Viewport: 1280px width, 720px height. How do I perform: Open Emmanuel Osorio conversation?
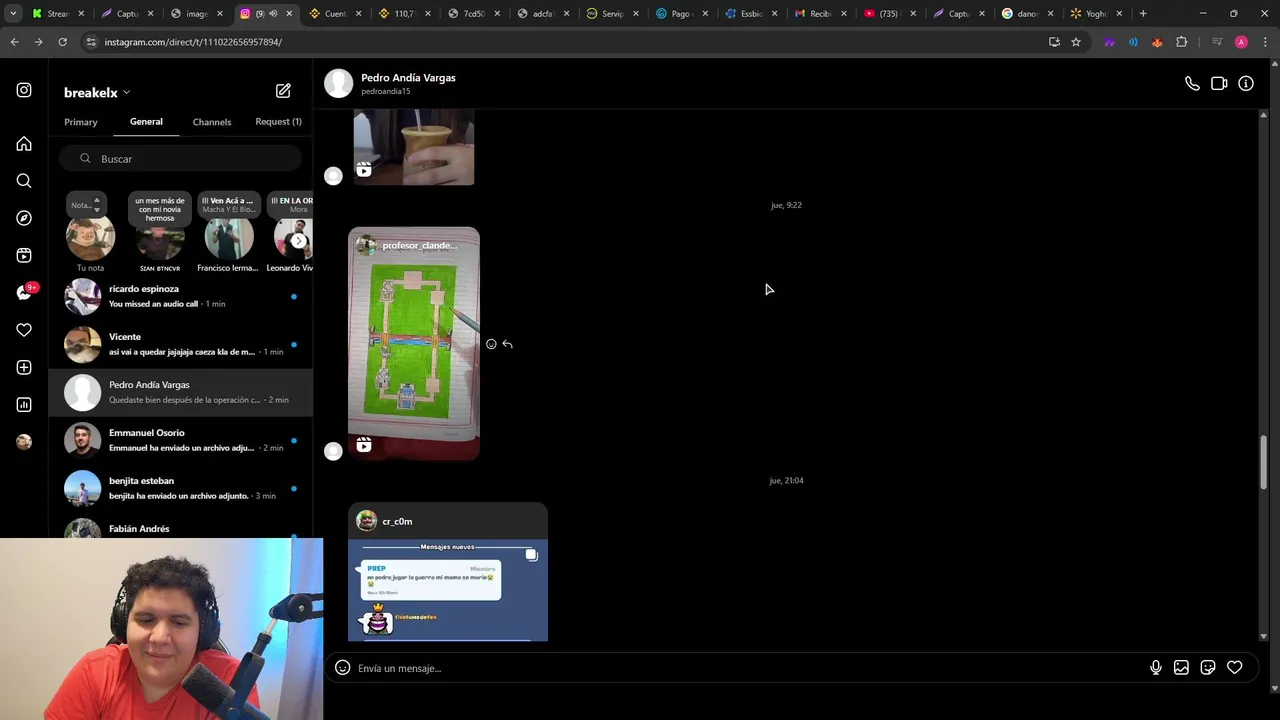point(180,440)
